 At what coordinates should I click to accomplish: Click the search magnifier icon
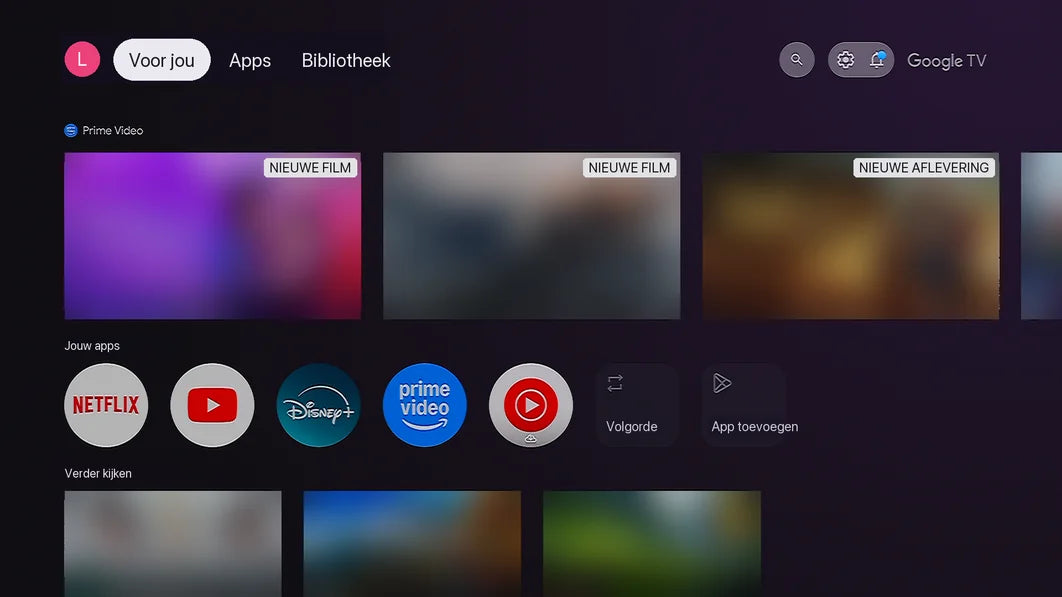tap(796, 60)
